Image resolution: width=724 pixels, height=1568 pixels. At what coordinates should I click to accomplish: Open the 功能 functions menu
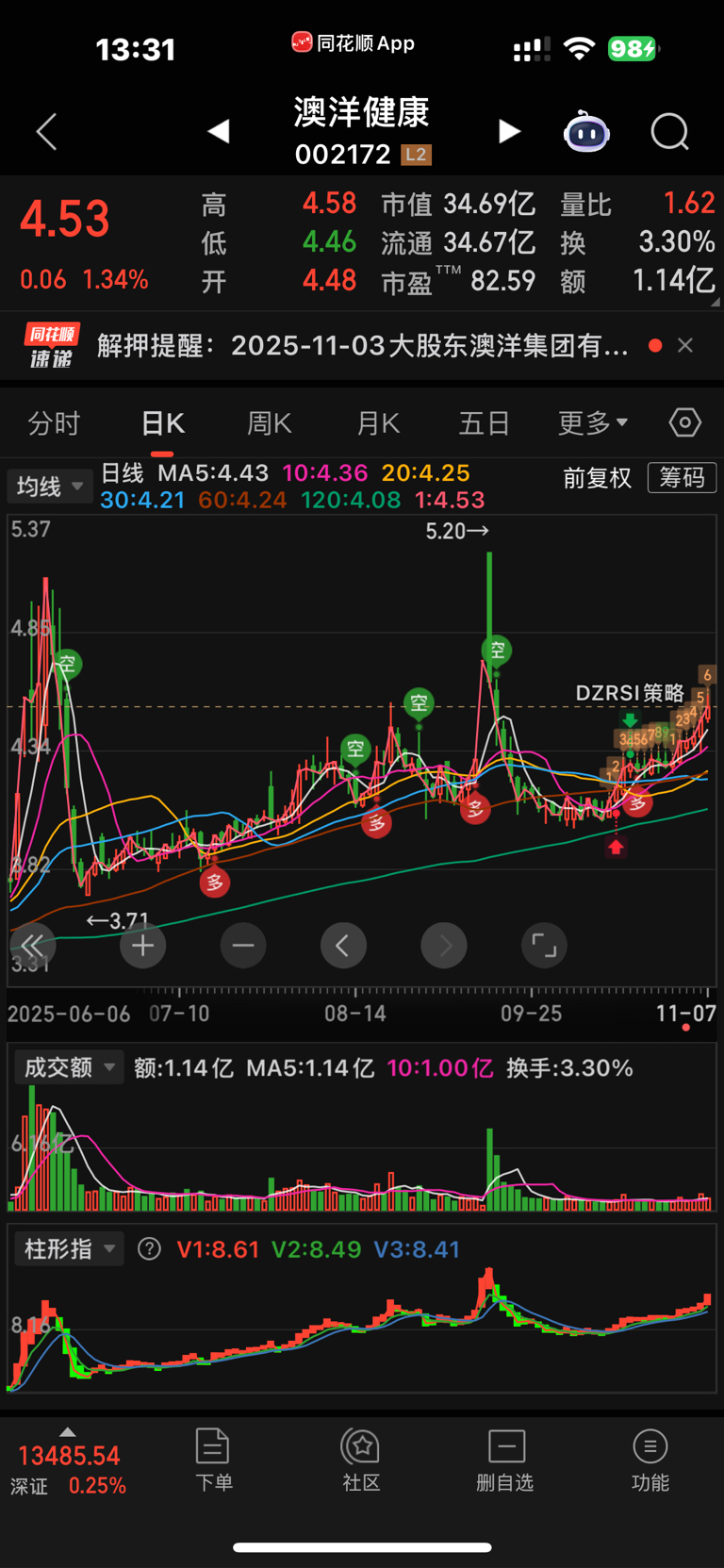[650, 1460]
